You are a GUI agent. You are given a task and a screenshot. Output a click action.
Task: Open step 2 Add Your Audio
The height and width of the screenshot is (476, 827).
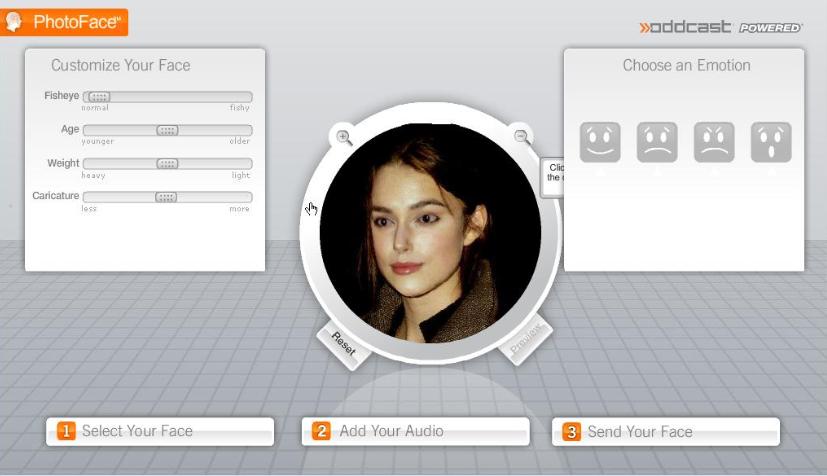(x=416, y=431)
